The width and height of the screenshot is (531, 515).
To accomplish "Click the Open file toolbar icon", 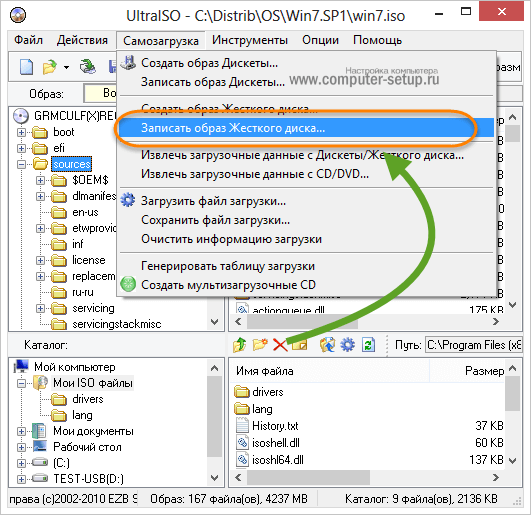I will coord(50,67).
